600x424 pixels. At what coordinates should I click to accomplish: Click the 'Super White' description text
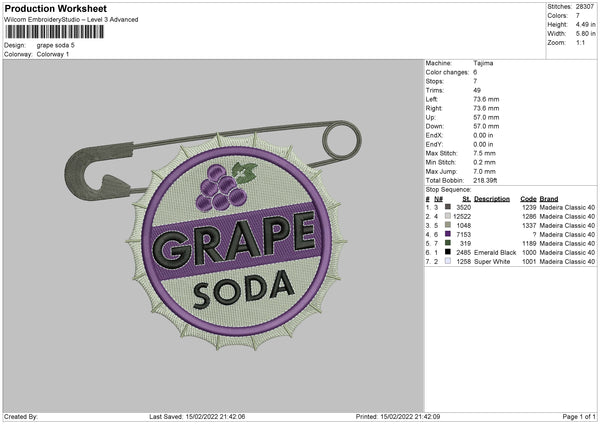[x=492, y=262]
